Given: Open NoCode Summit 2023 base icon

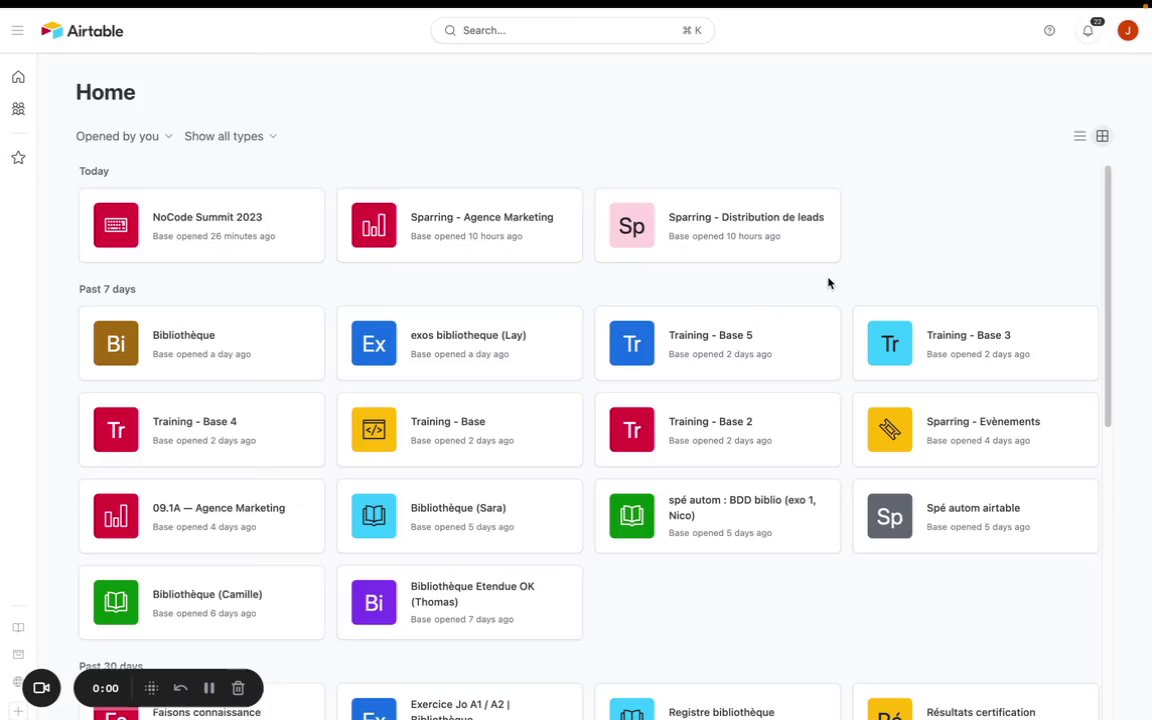Looking at the screenshot, I should (x=116, y=225).
